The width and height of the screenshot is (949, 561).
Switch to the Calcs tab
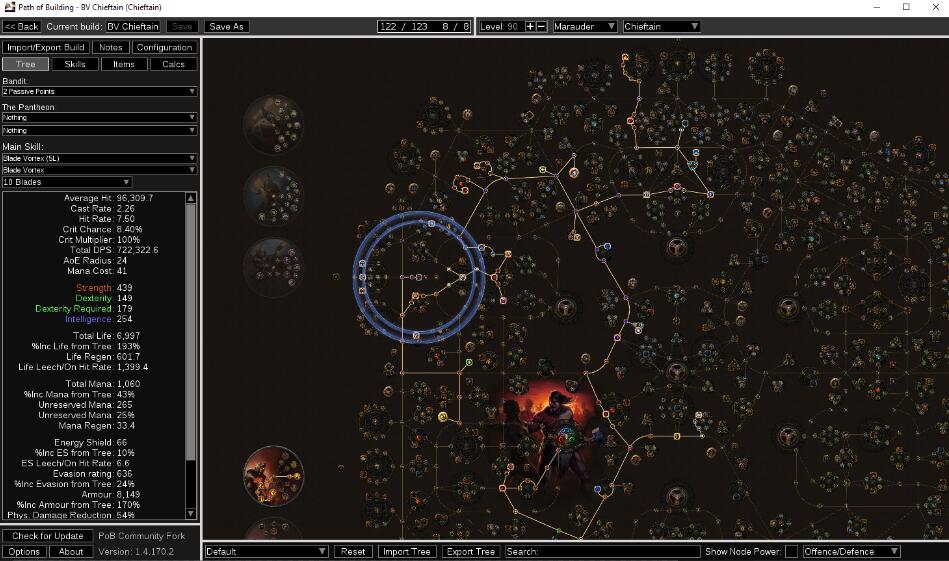173,64
